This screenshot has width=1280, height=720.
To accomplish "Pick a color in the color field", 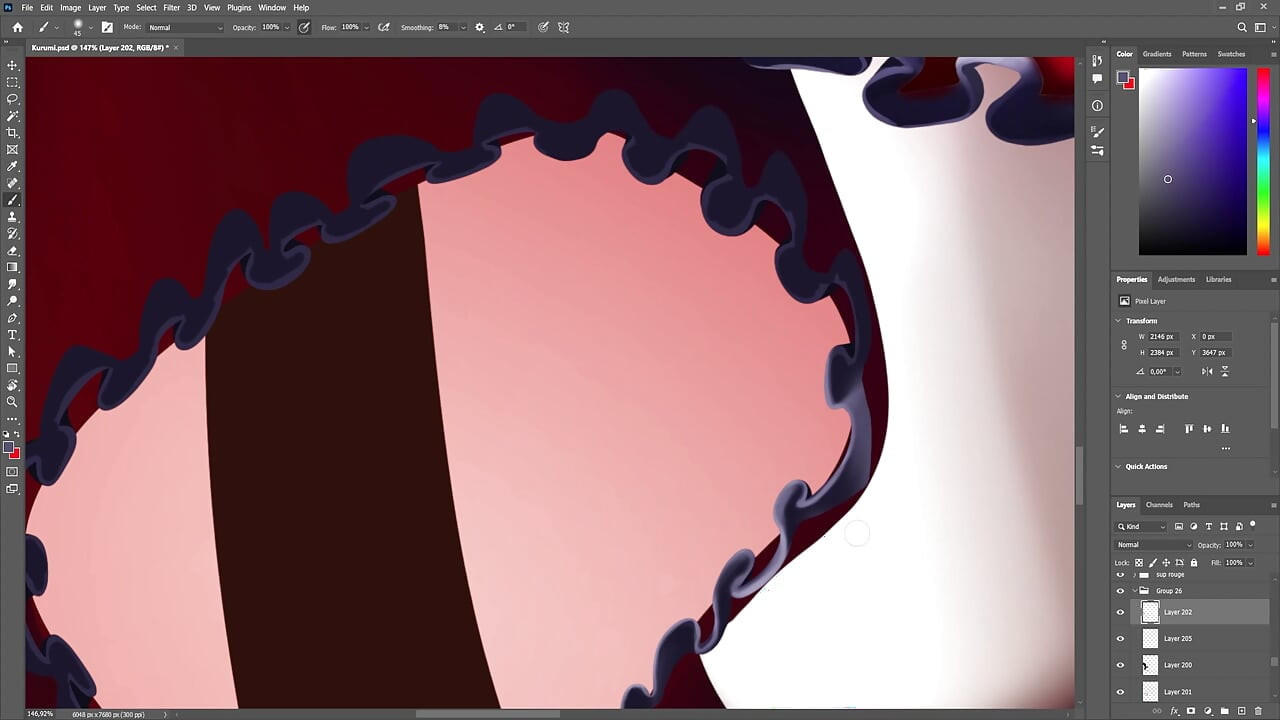I will (1193, 161).
